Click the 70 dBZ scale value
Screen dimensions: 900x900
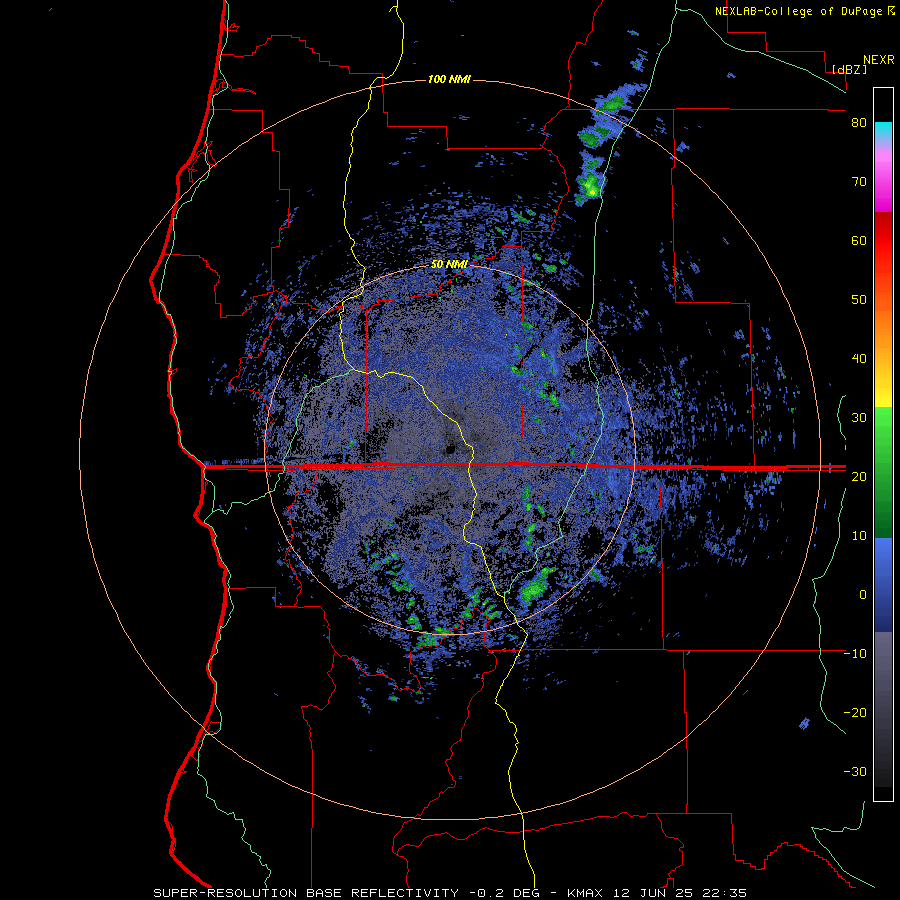[859, 182]
